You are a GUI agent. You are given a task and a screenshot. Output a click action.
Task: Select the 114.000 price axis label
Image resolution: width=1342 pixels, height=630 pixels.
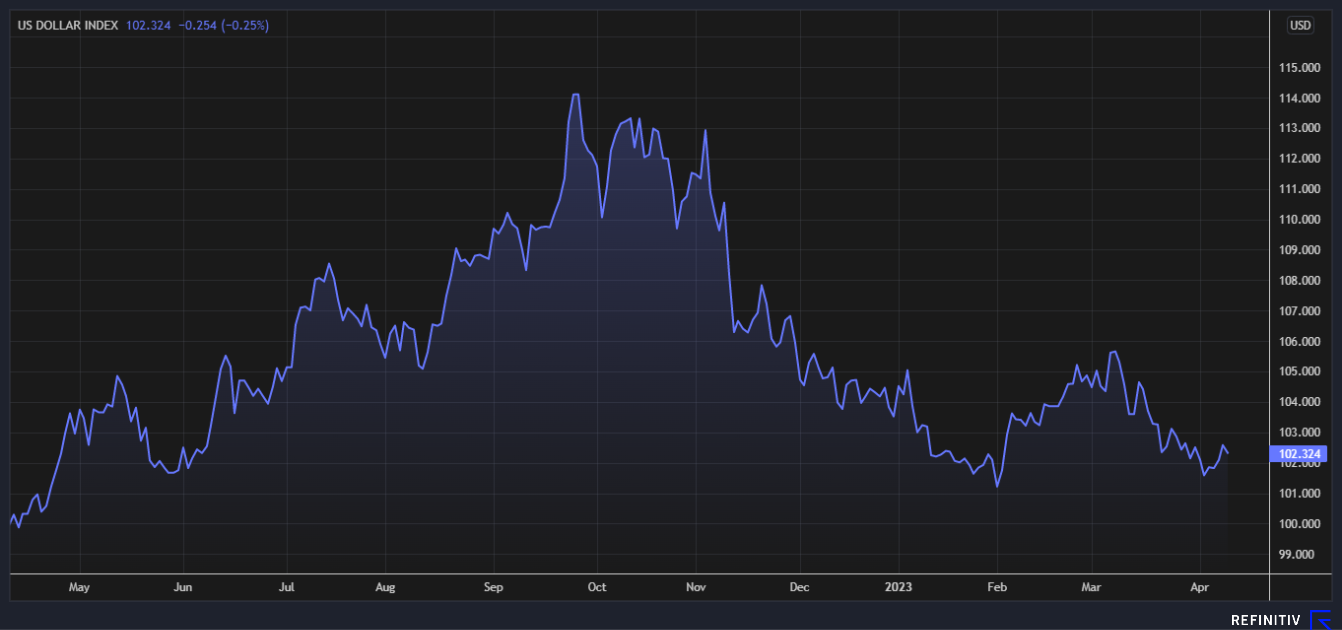(x=1298, y=98)
